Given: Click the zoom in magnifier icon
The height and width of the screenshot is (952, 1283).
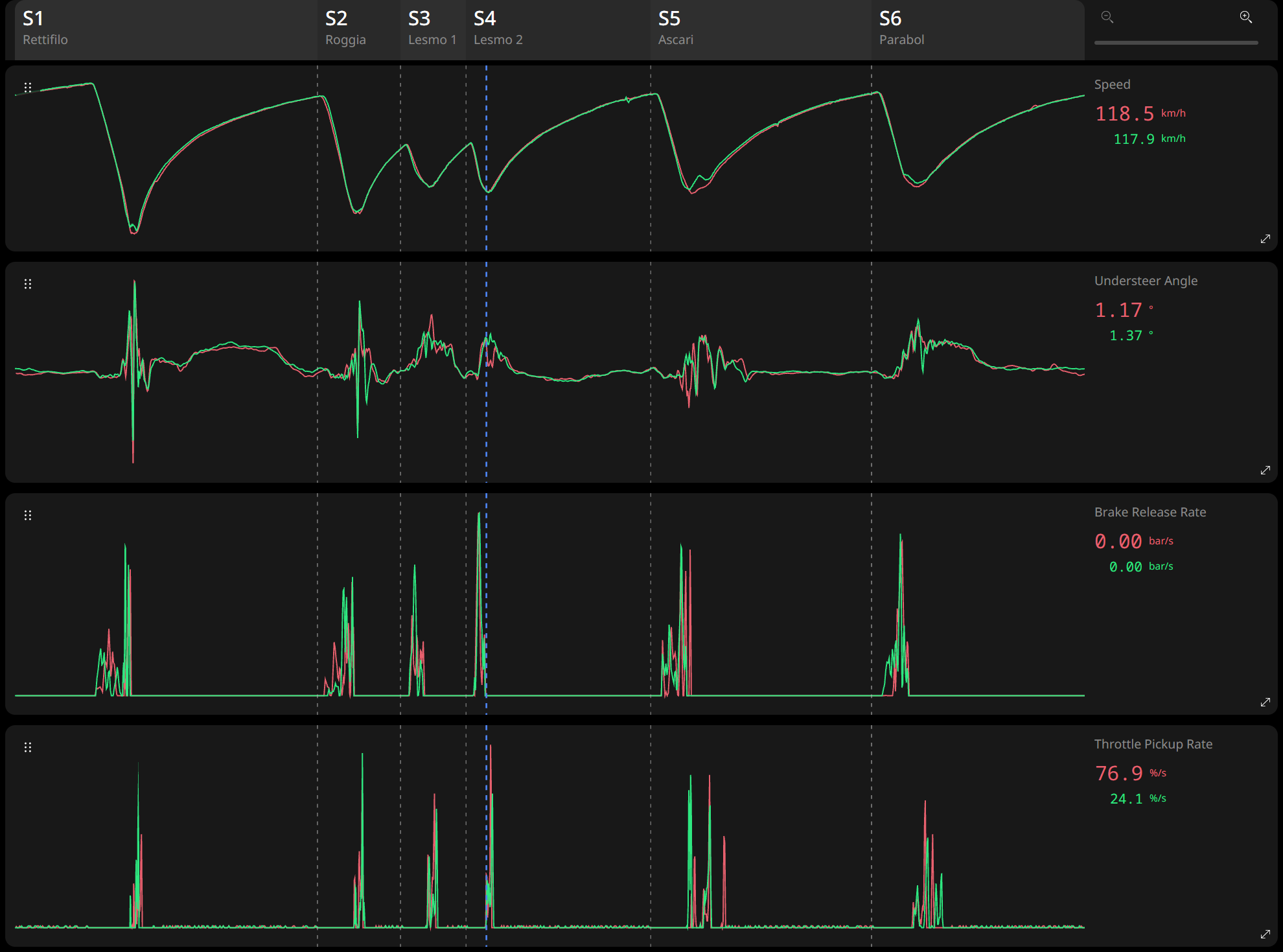Looking at the screenshot, I should (x=1245, y=17).
